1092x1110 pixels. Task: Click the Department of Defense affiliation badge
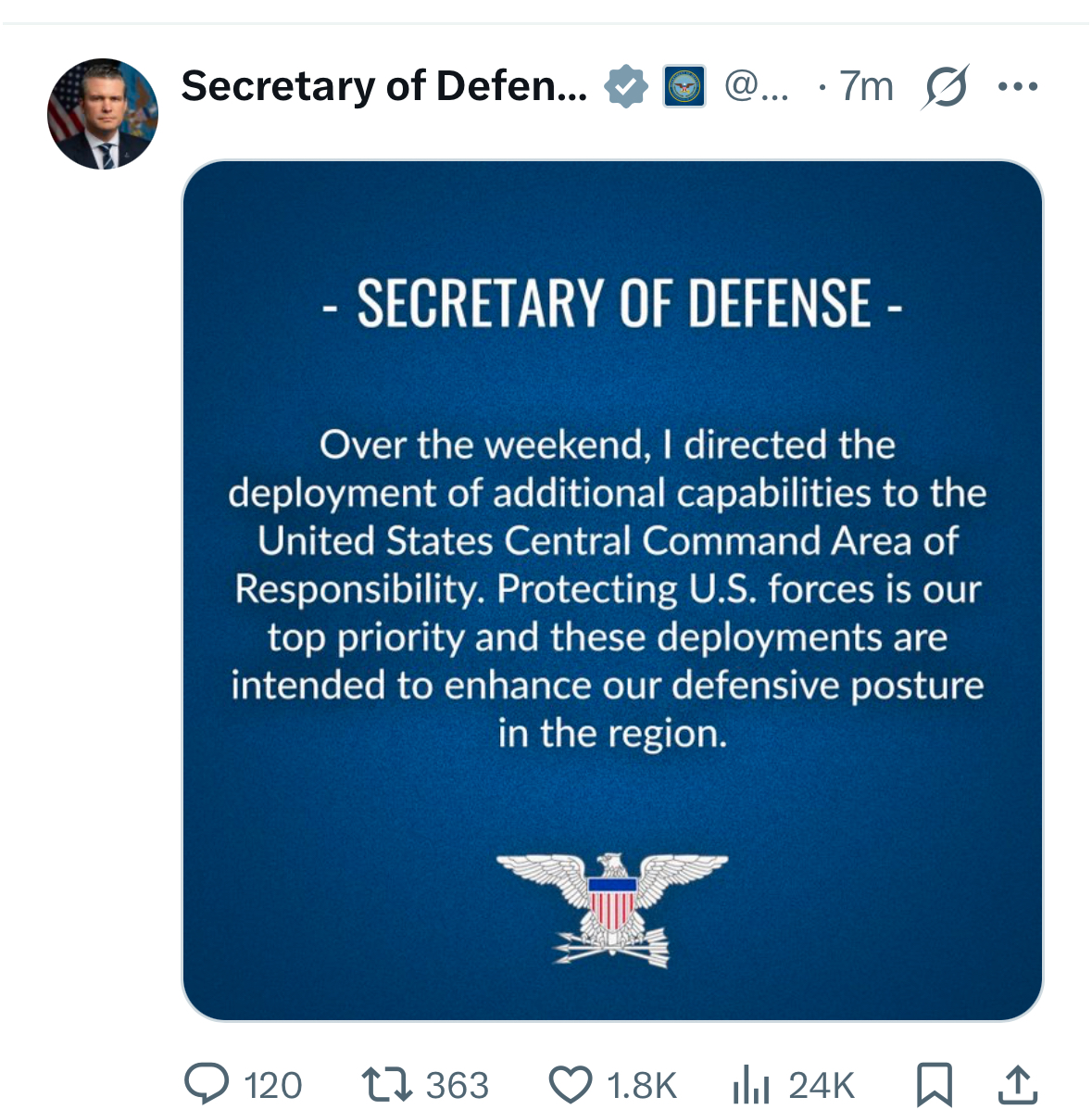(x=684, y=86)
